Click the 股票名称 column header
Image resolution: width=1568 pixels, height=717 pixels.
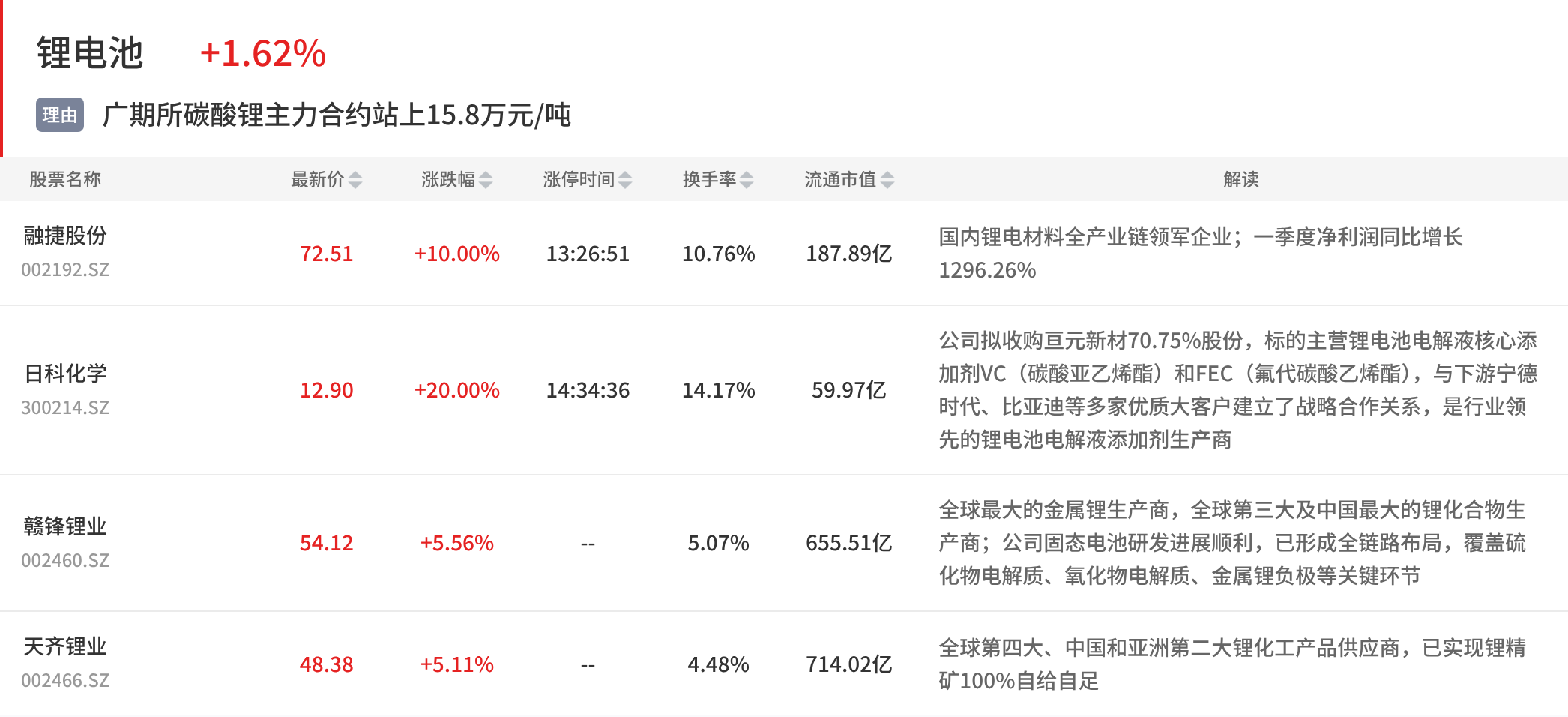pyautogui.click(x=65, y=180)
